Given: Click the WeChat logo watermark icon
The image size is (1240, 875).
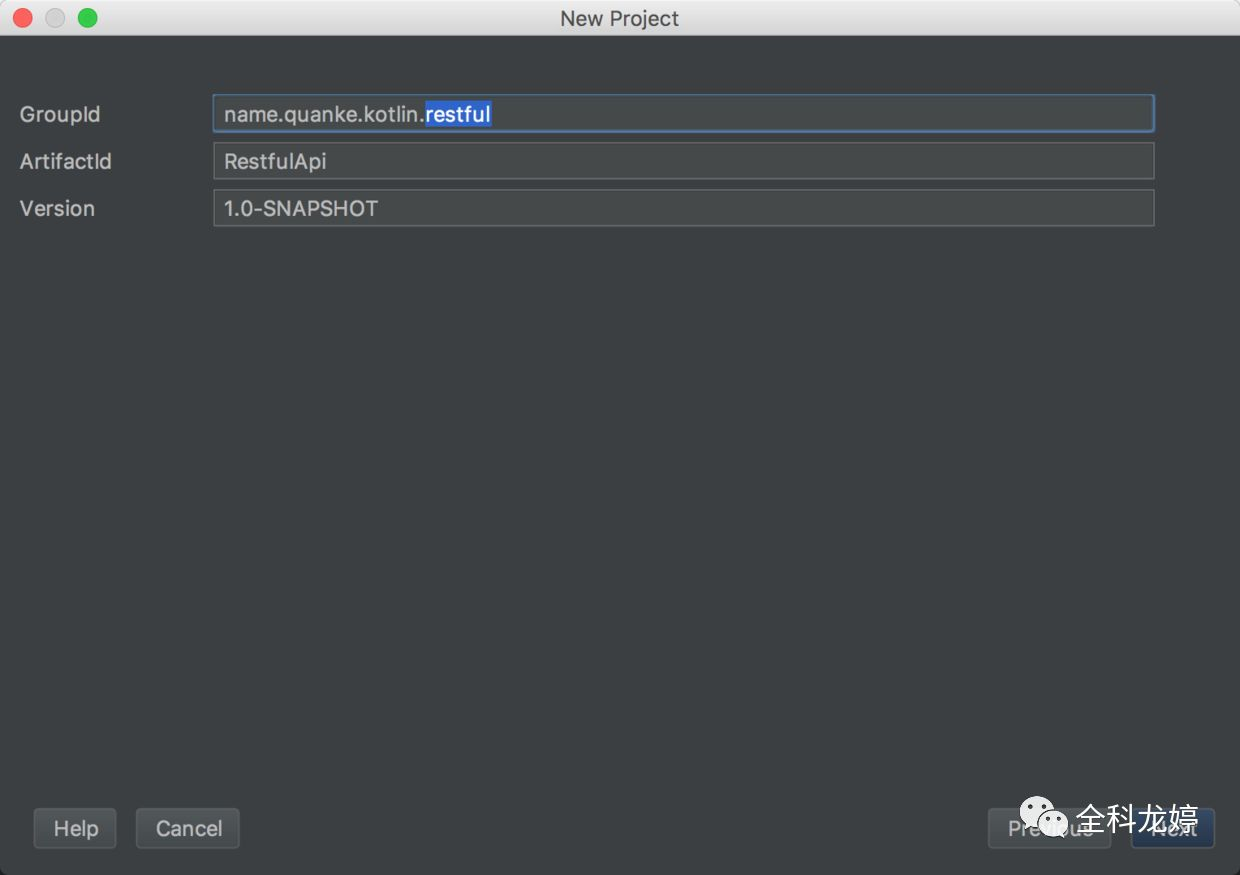Looking at the screenshot, I should point(1044,817).
